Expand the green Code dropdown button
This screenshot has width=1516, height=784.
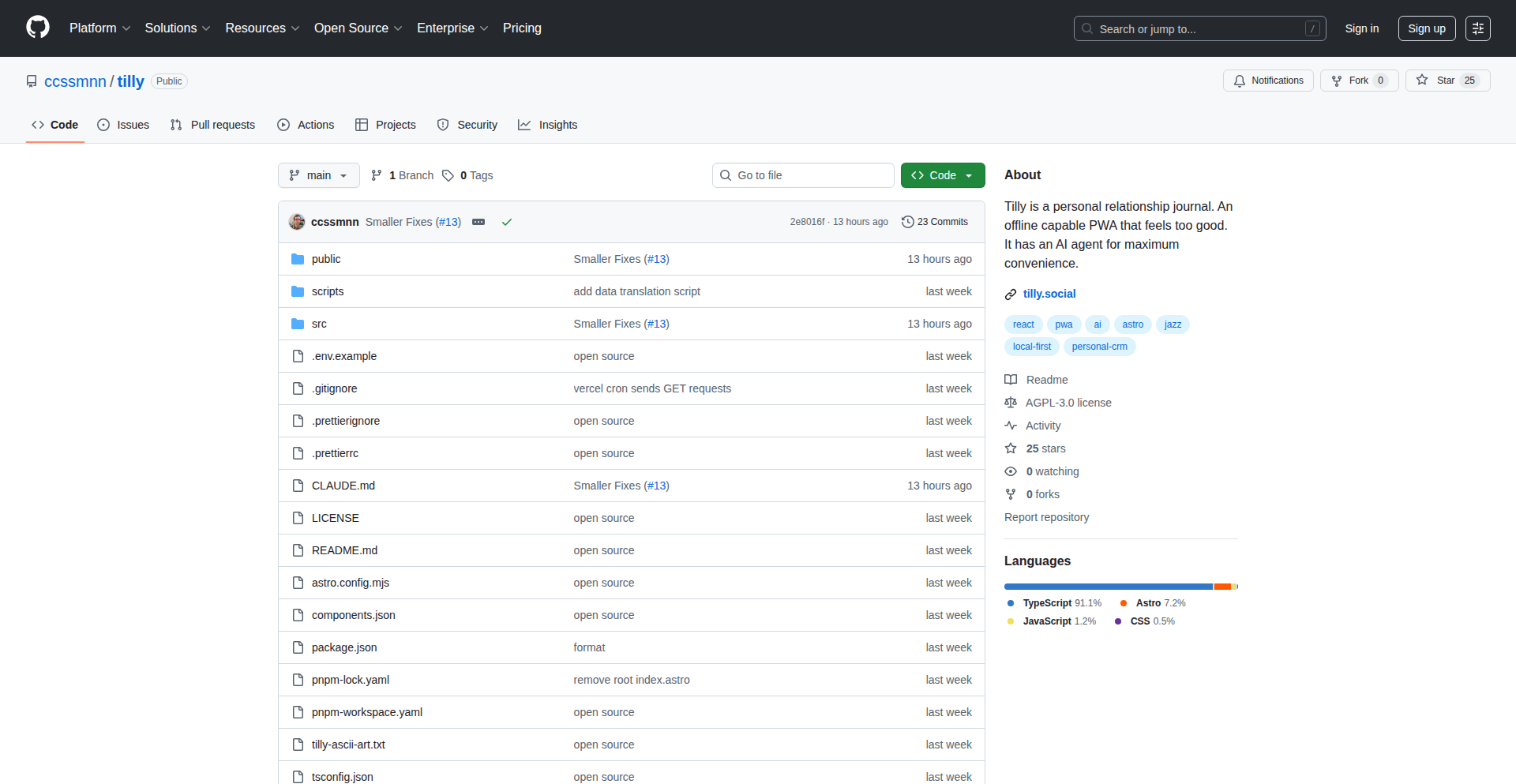click(942, 175)
